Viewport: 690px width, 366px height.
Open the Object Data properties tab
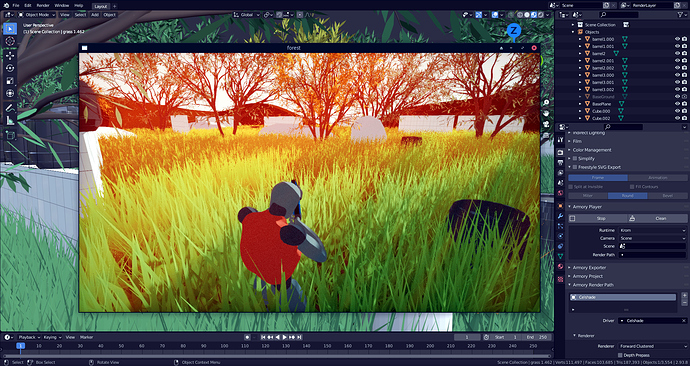560,256
